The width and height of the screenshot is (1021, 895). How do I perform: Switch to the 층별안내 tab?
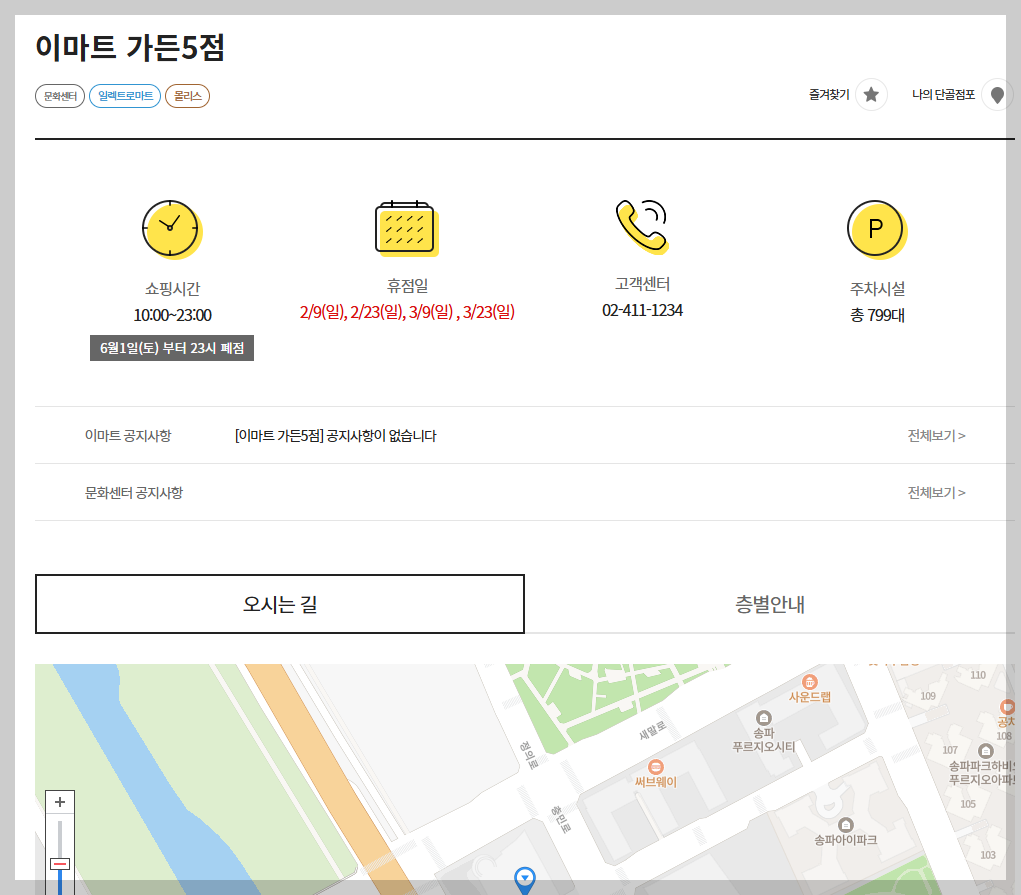[x=770, y=604]
